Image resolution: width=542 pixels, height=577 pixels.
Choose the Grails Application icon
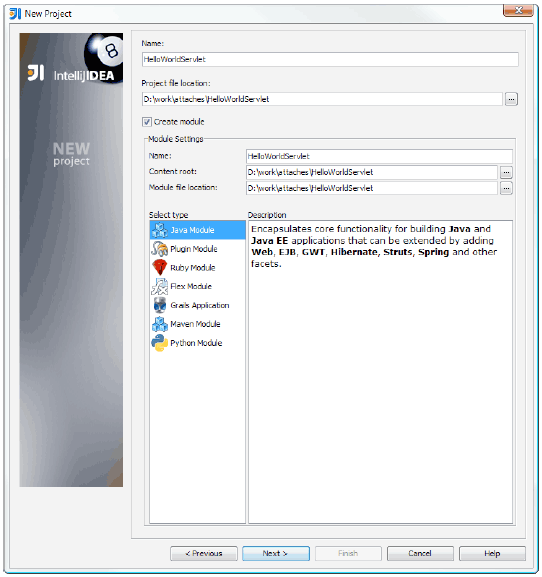[159, 305]
